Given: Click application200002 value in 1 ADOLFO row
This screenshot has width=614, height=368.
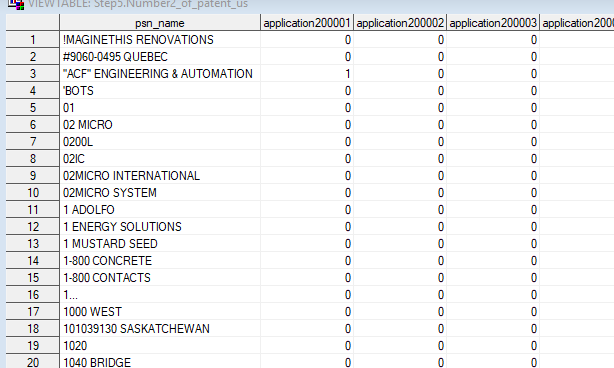Looking at the screenshot, I should 400,210.
